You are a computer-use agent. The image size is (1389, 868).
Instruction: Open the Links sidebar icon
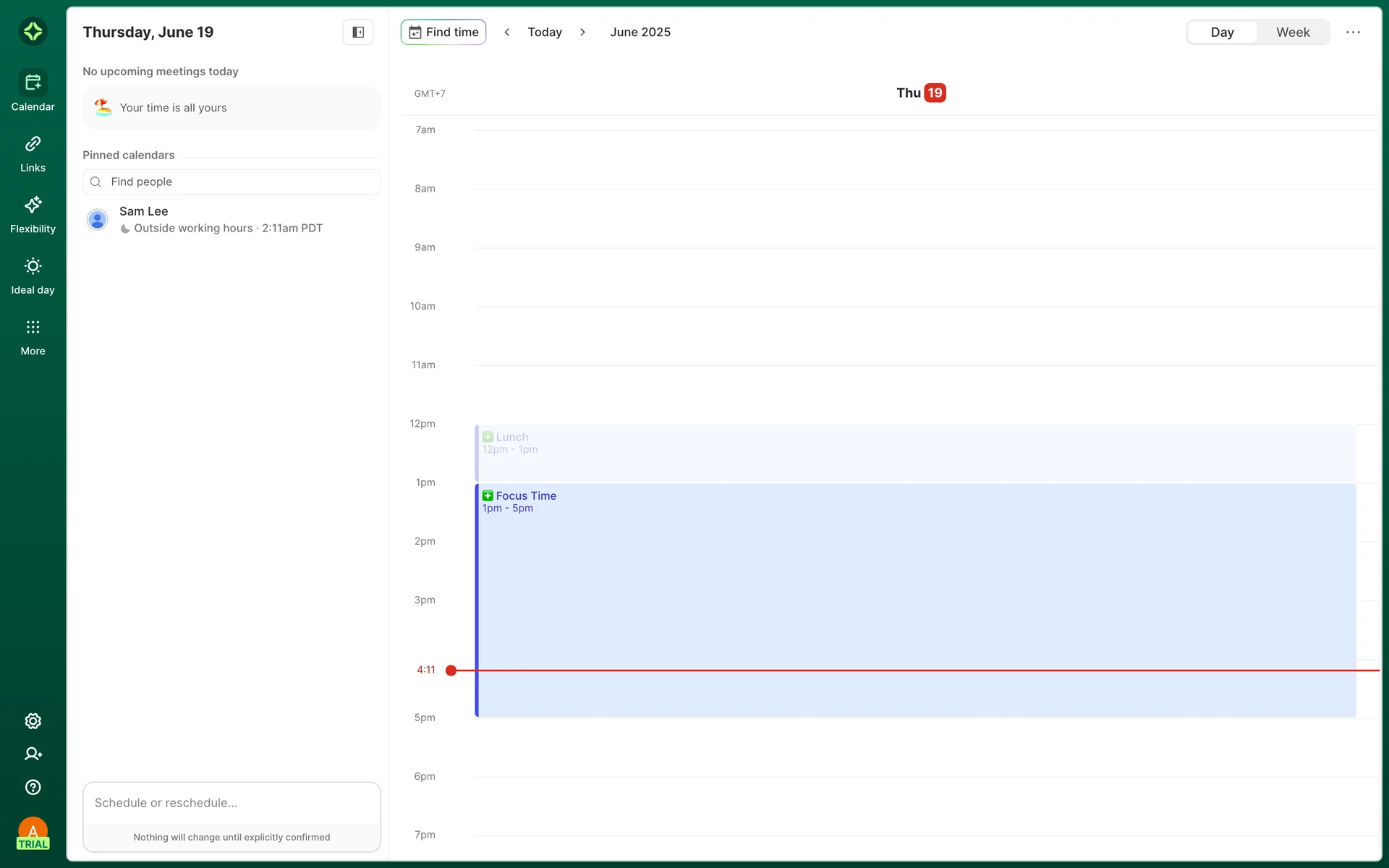pos(33,145)
